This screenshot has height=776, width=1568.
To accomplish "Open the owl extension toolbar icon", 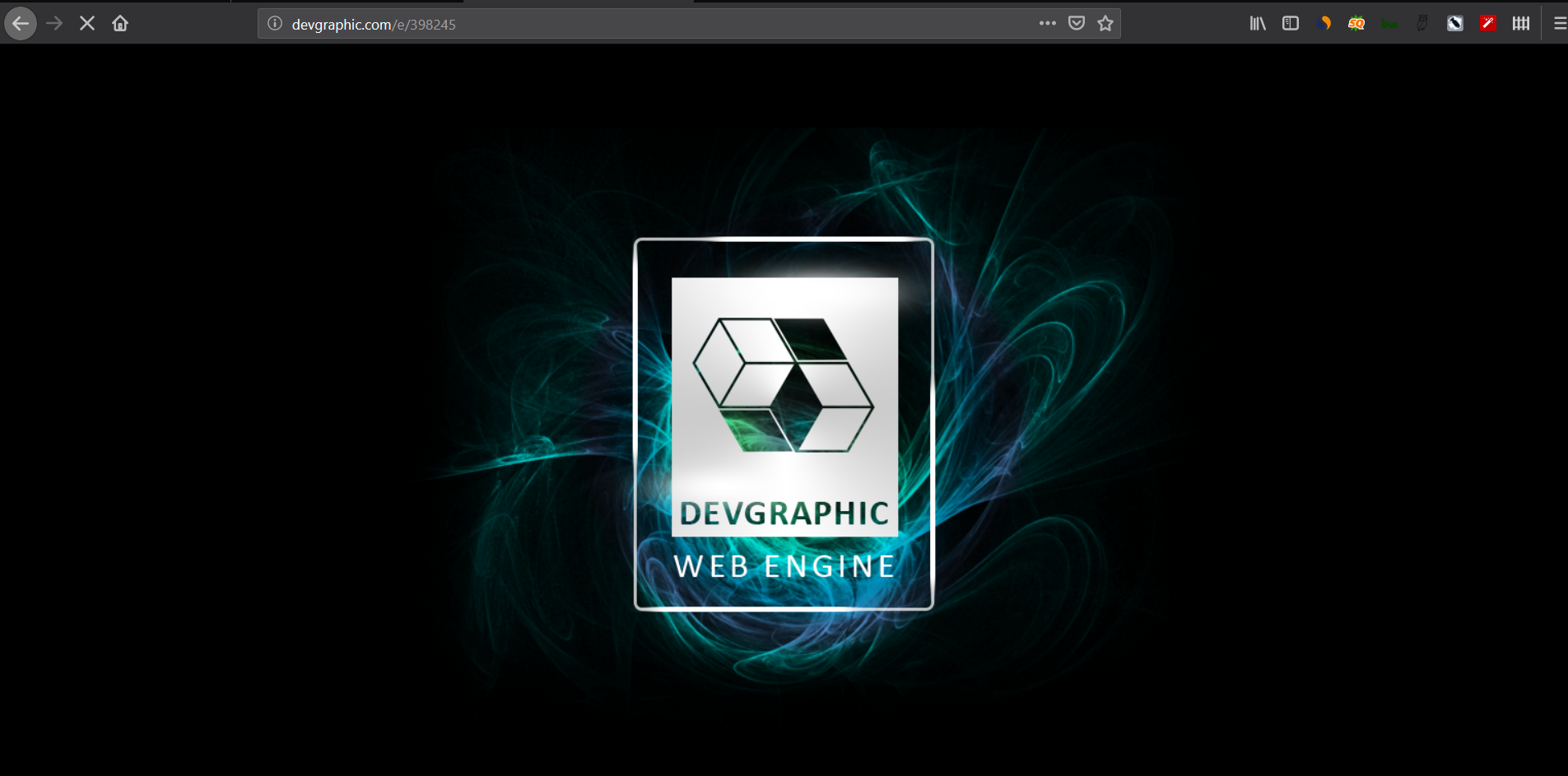I will tap(1421, 23).
